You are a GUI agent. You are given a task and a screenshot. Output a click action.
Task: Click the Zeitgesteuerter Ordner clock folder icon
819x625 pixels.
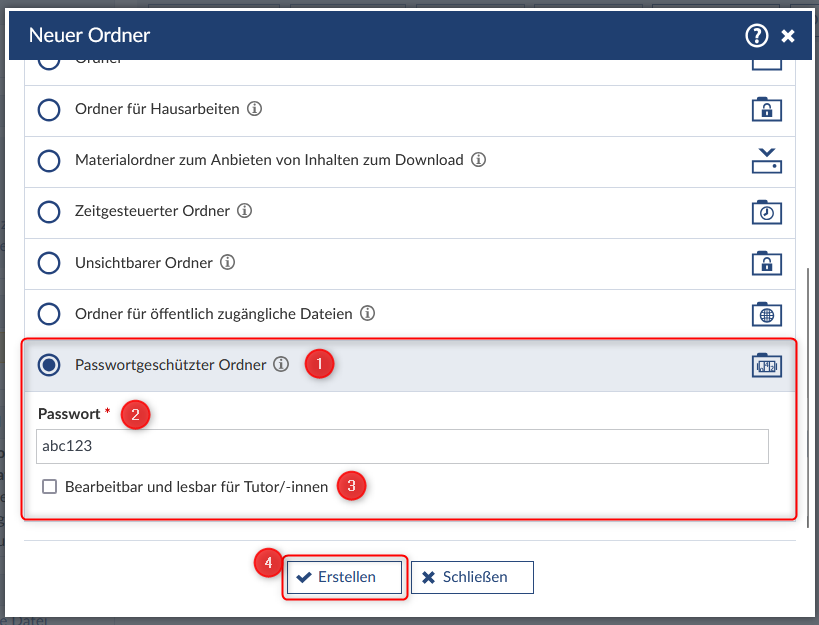(x=766, y=211)
